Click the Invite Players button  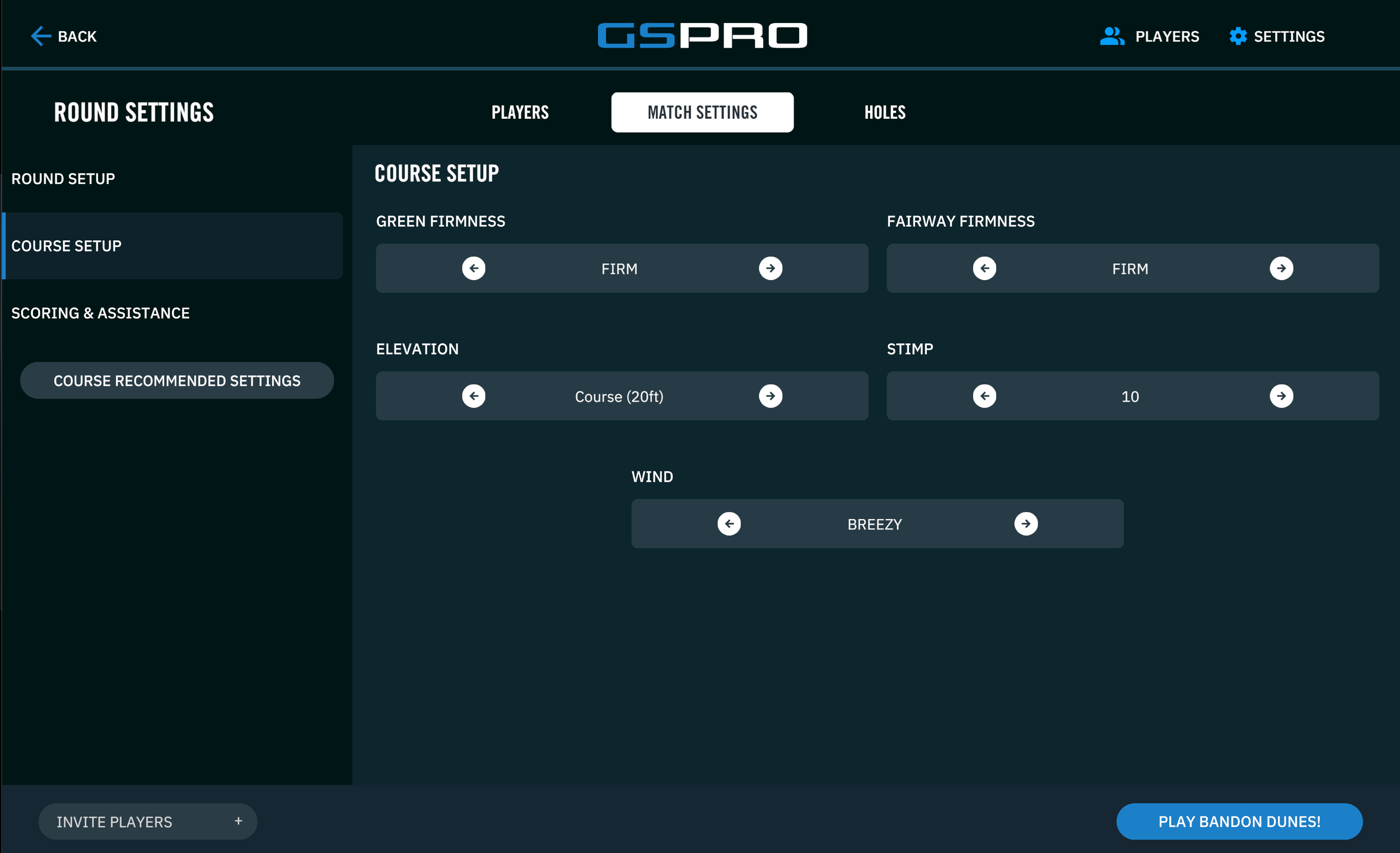tap(148, 821)
